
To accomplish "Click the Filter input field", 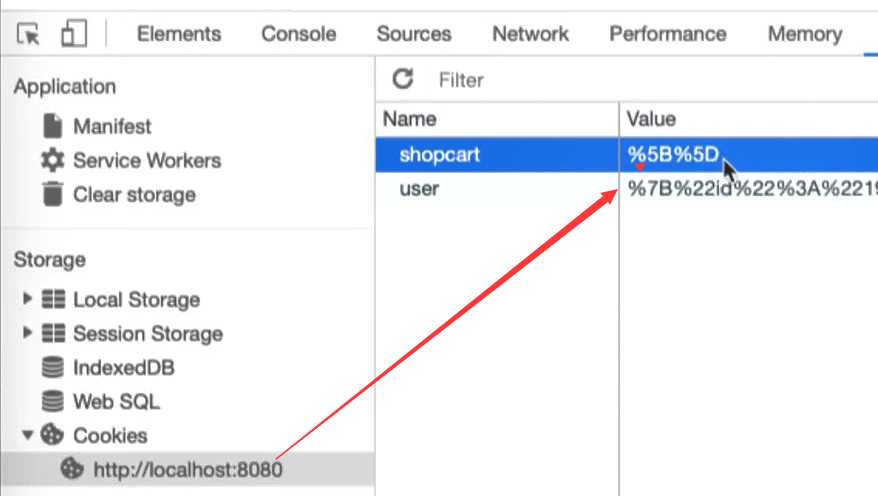I will [655, 80].
